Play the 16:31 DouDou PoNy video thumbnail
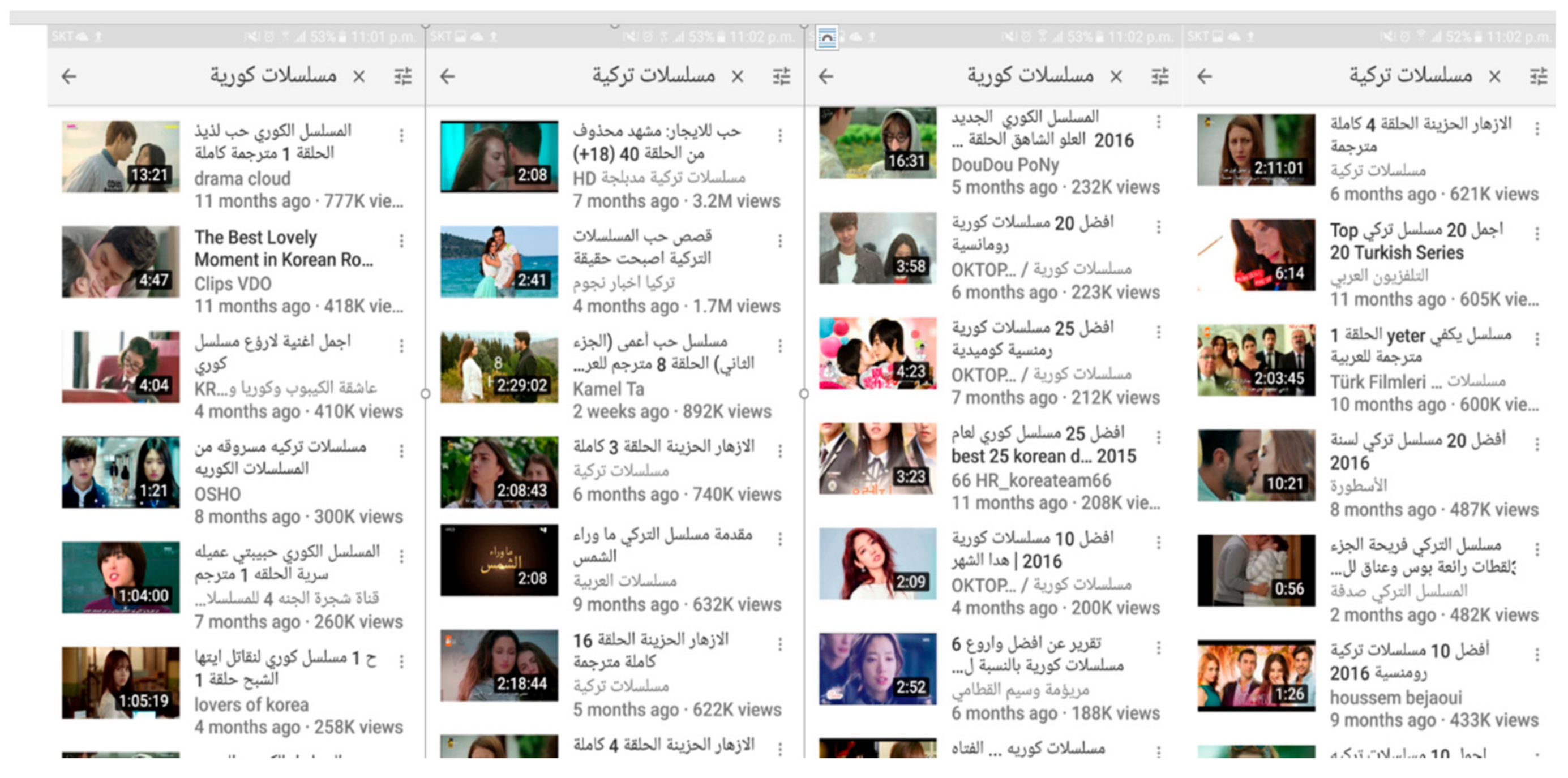 pos(878,143)
